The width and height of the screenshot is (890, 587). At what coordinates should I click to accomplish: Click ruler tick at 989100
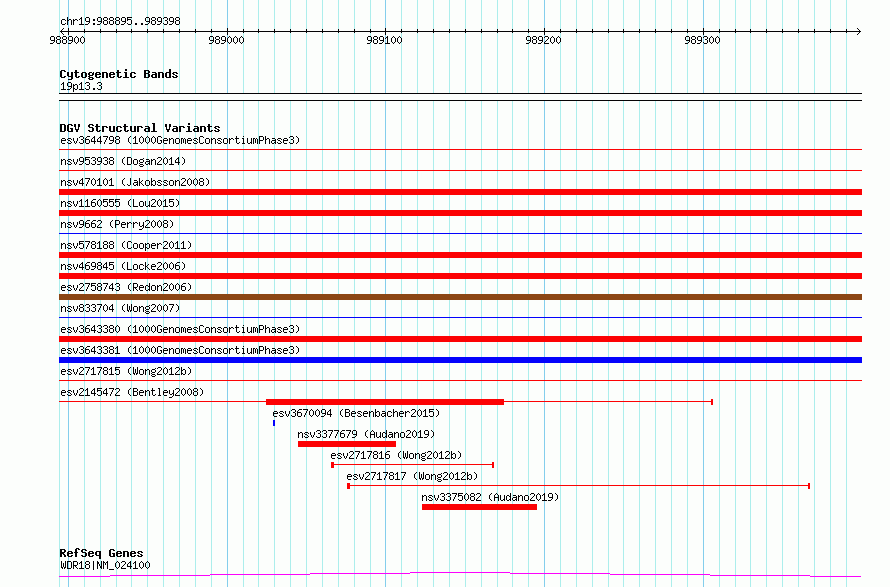pyautogui.click(x=385, y=40)
